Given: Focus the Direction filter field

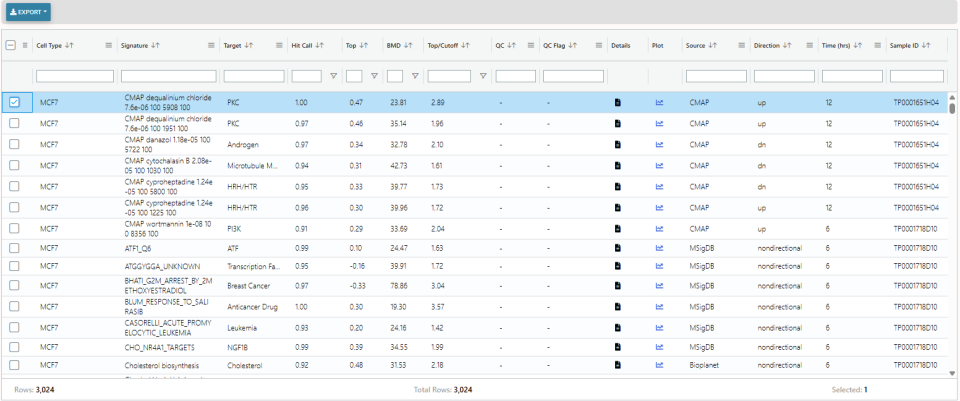Looking at the screenshot, I should point(784,76).
